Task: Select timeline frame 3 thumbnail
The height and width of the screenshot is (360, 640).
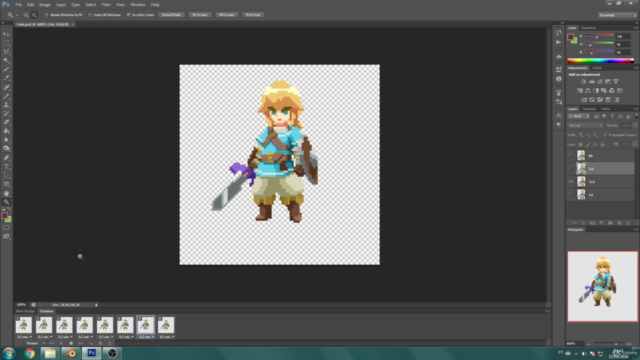Action: tap(64, 325)
